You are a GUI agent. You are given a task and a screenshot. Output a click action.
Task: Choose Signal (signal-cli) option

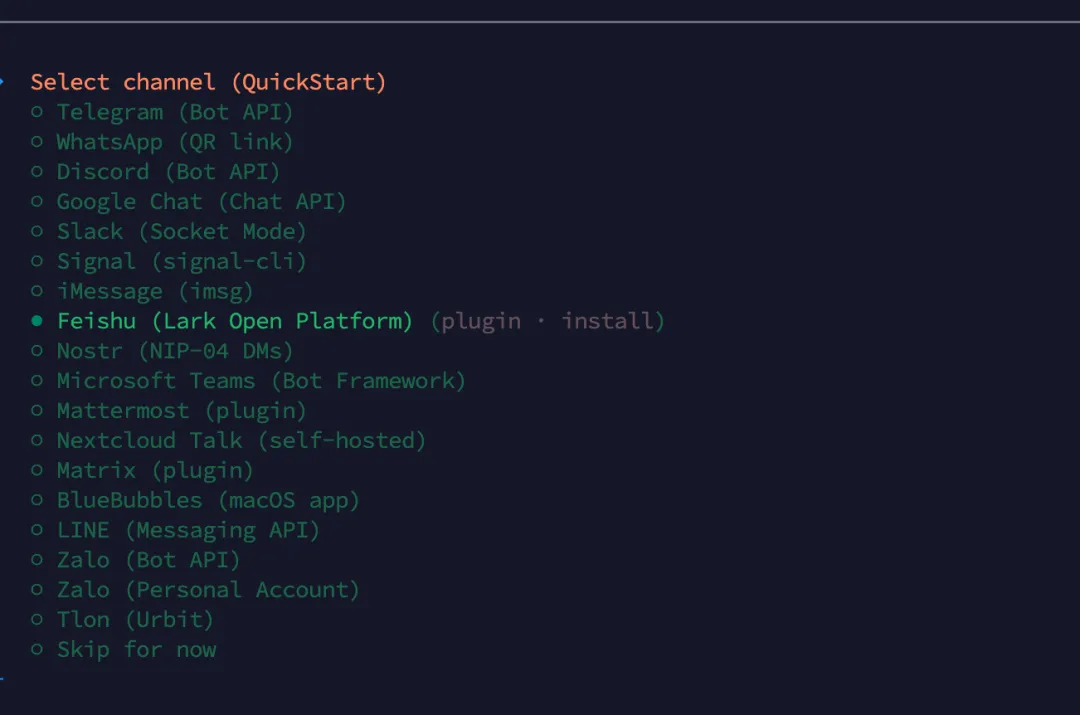point(180,262)
